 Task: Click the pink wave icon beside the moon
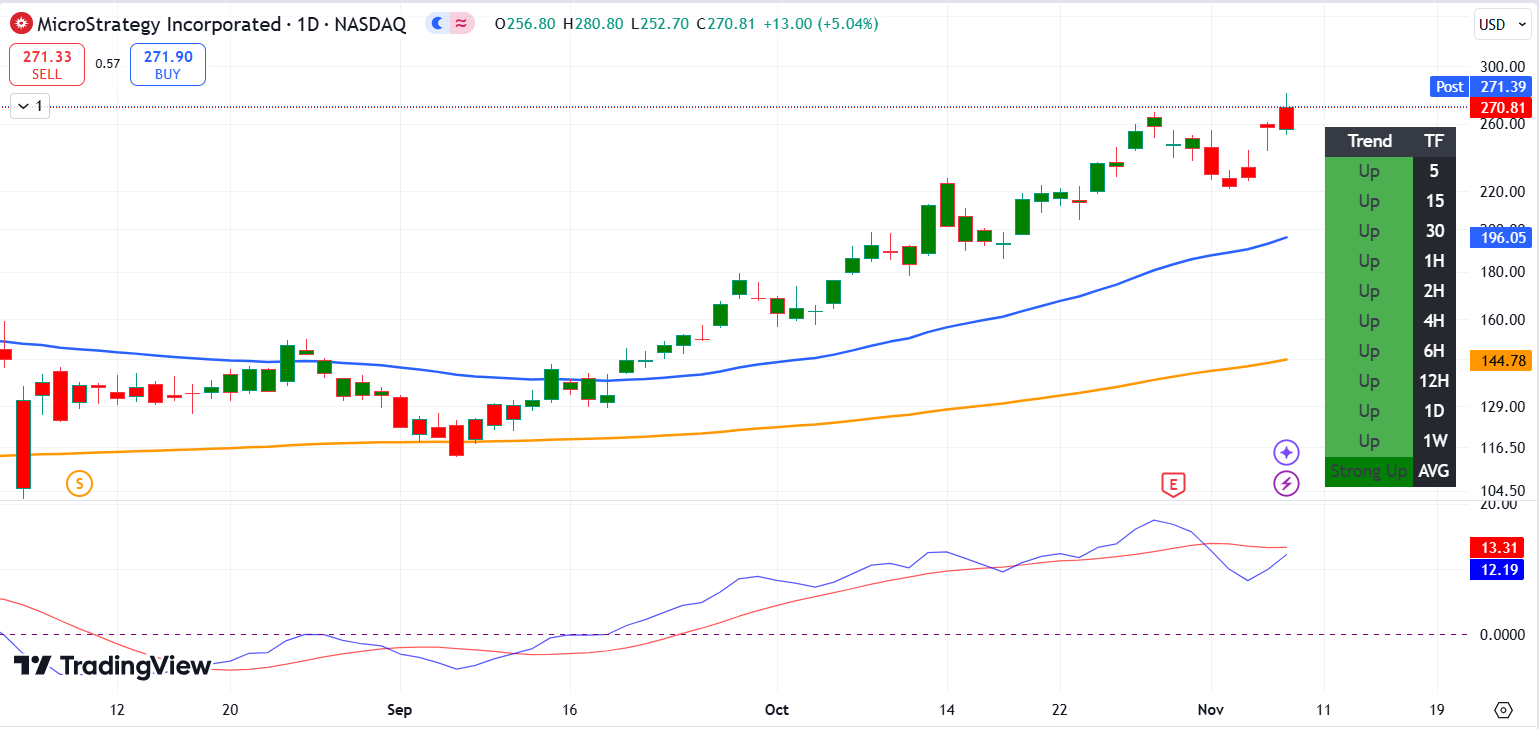pos(461,24)
